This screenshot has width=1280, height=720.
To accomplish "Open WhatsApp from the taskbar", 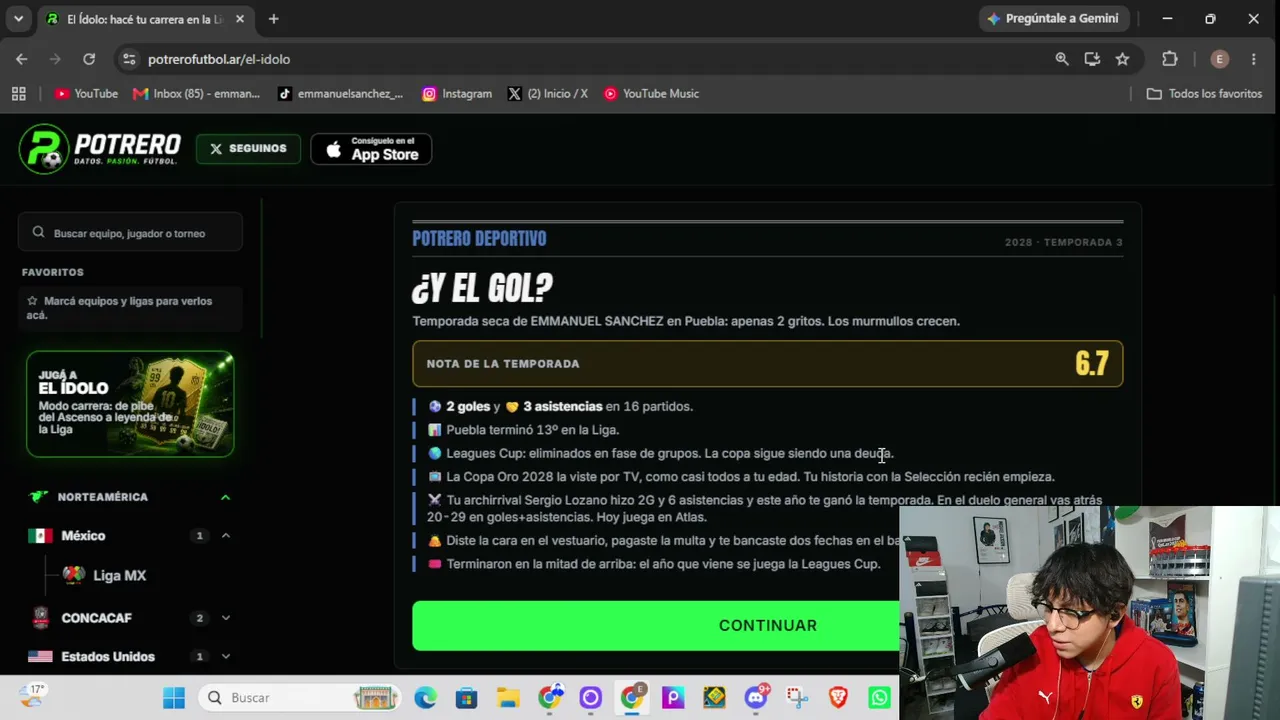I will [880, 697].
